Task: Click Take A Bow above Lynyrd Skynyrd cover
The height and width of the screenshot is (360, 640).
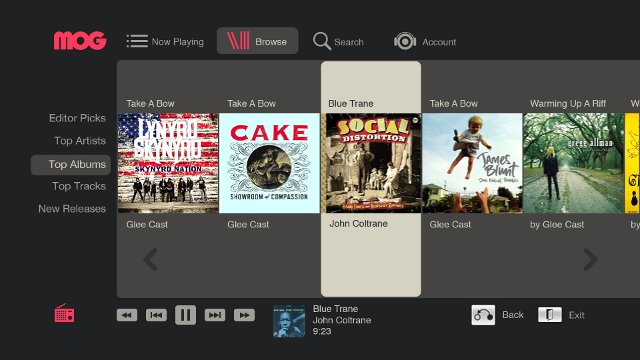Action: (x=151, y=104)
